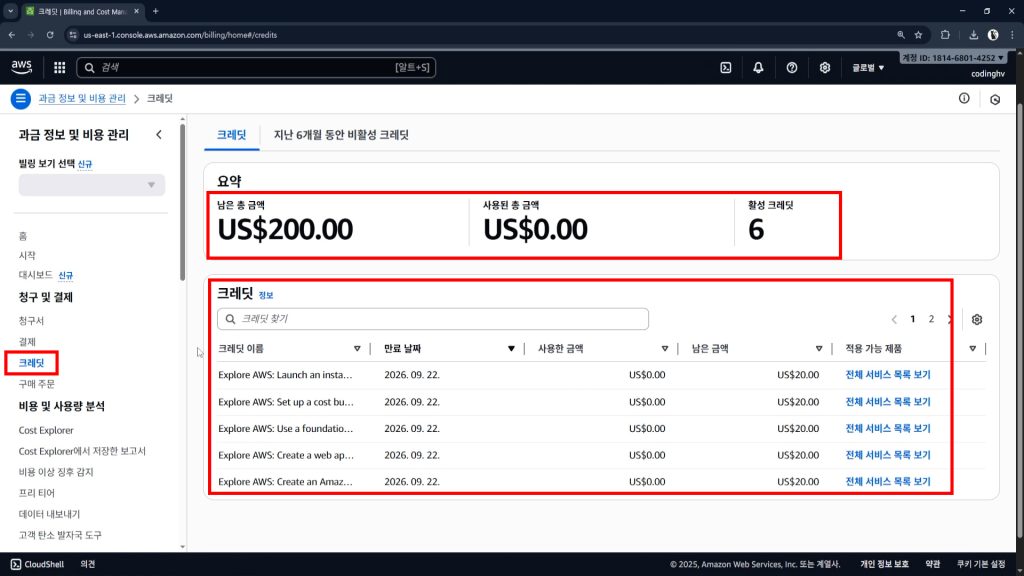
Task: Open browser zoom magnifier icon
Action: [x=901, y=35]
